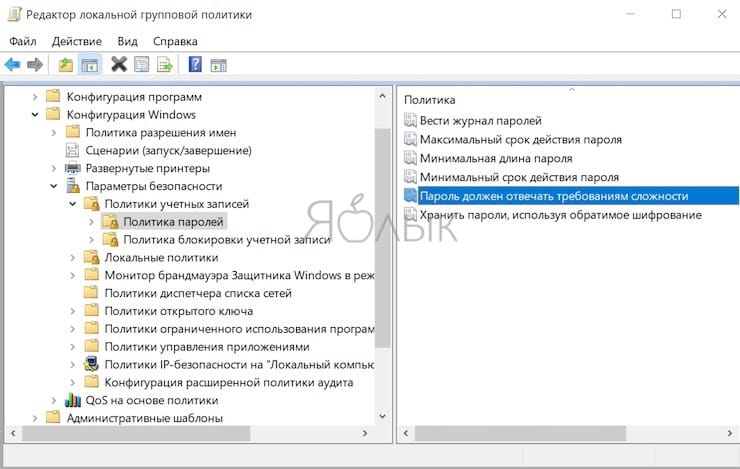Select Конфигурация расширенной политики аудита item
Screen dimensions: 740x469
[228, 382]
